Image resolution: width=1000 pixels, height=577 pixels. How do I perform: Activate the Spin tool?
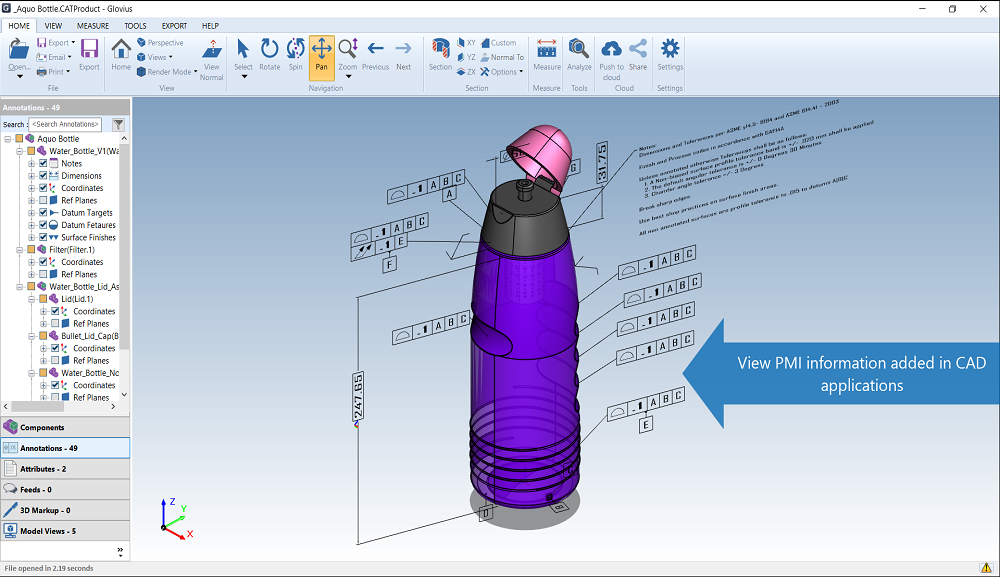295,54
